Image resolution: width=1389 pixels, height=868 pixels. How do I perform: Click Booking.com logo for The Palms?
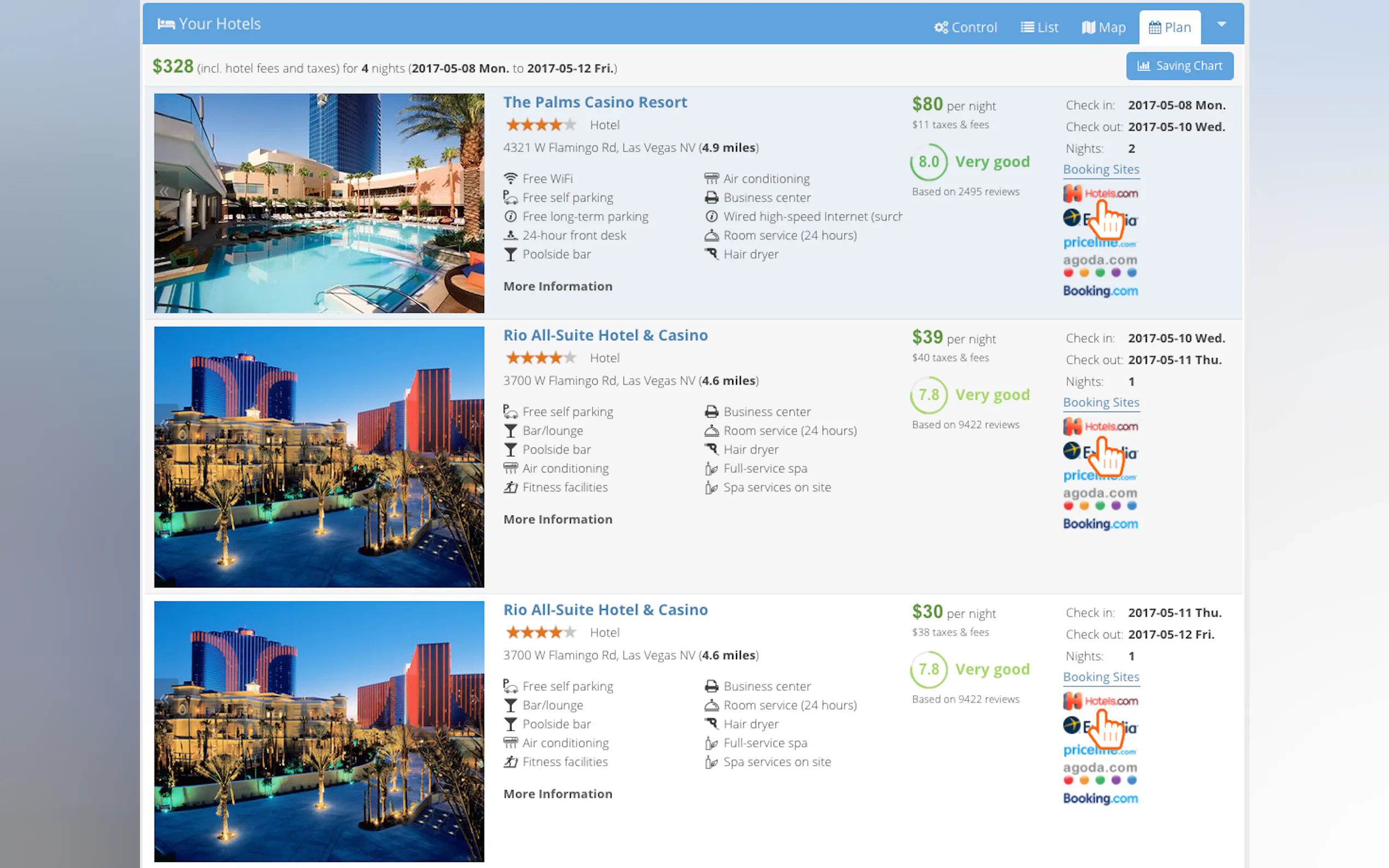click(x=1100, y=290)
